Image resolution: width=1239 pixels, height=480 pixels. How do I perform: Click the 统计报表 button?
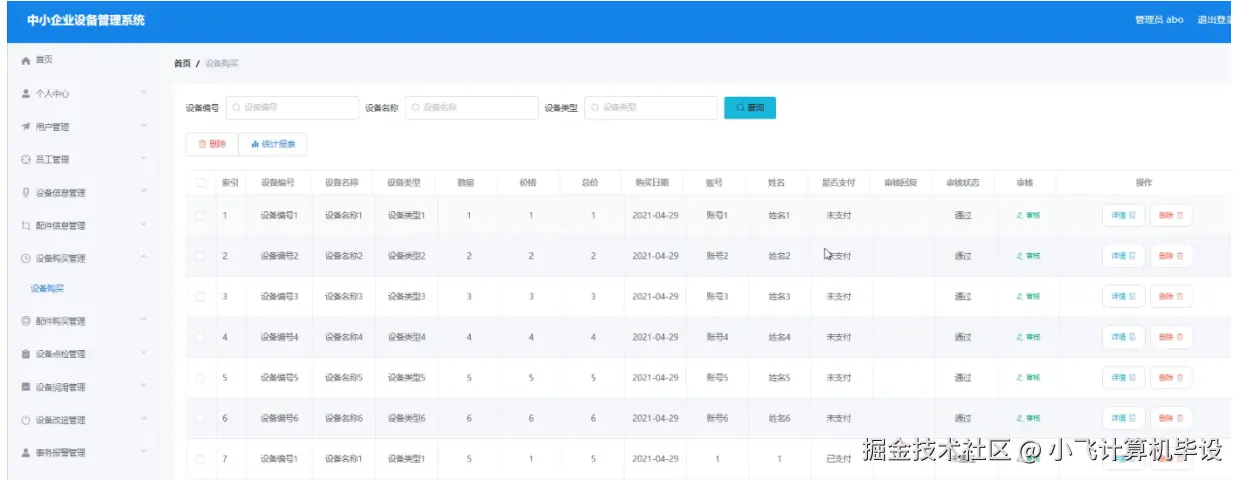[273, 144]
